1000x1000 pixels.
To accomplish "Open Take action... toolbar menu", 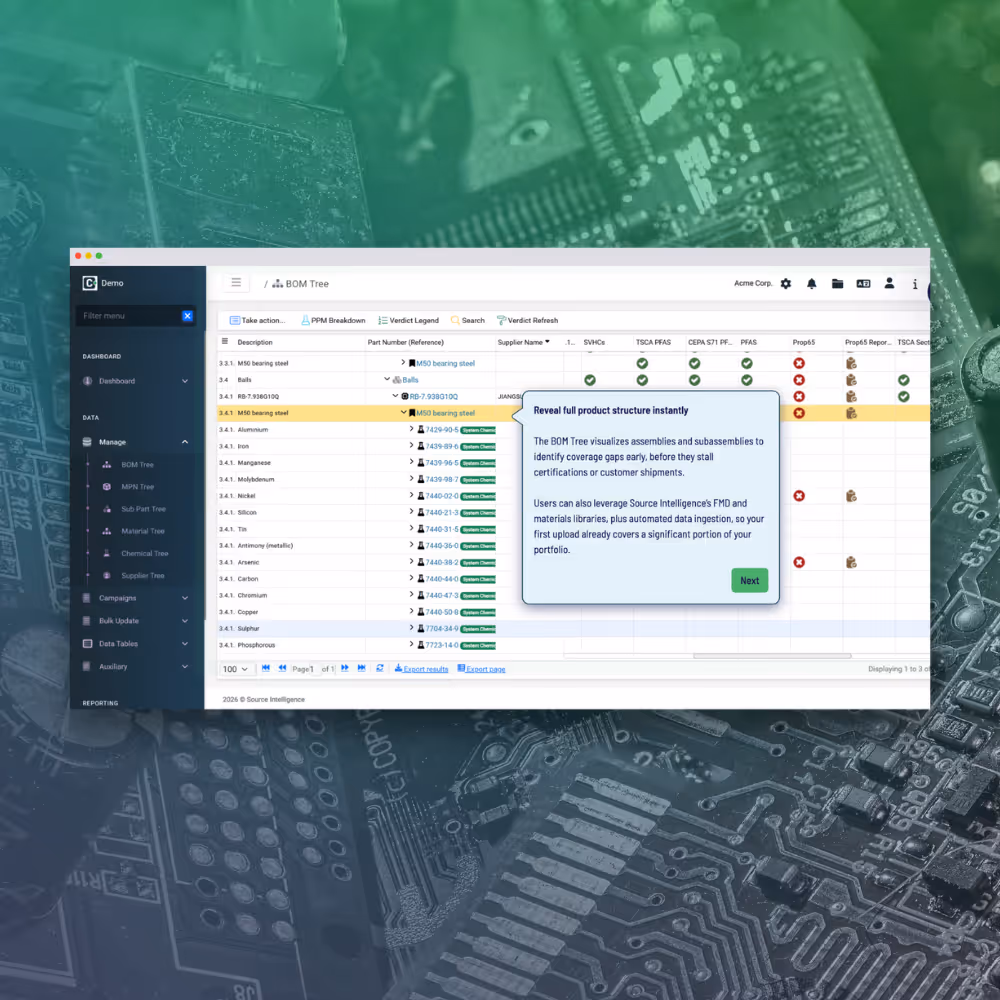I will [257, 320].
